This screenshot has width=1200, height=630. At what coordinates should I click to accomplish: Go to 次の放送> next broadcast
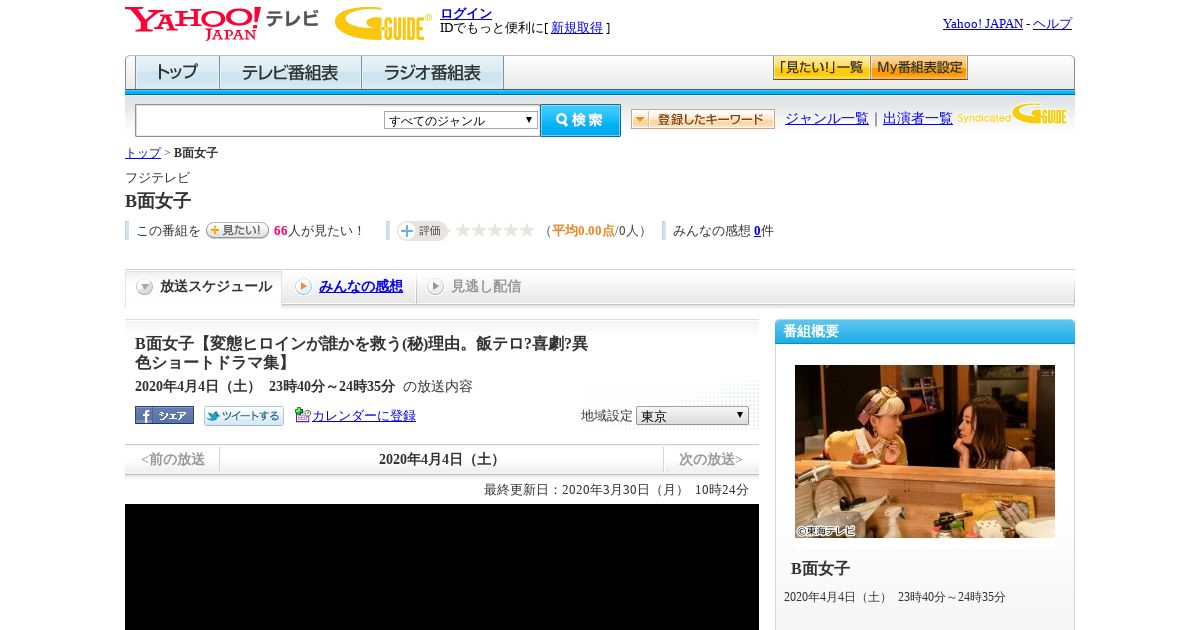(x=711, y=460)
